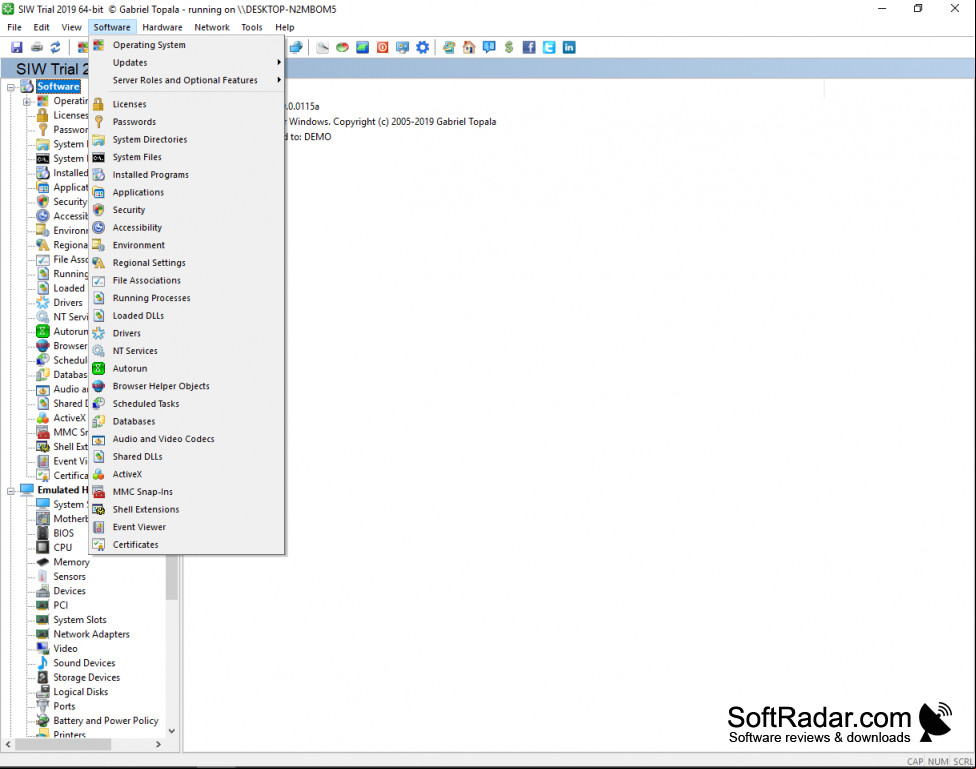
Task: Open the Tools menu
Action: [x=251, y=27]
